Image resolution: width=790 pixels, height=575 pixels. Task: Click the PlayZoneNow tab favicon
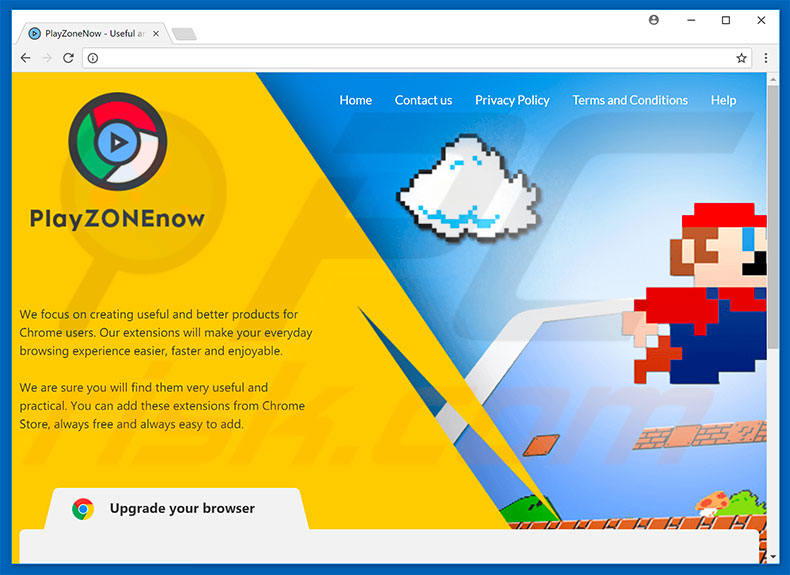(x=34, y=34)
